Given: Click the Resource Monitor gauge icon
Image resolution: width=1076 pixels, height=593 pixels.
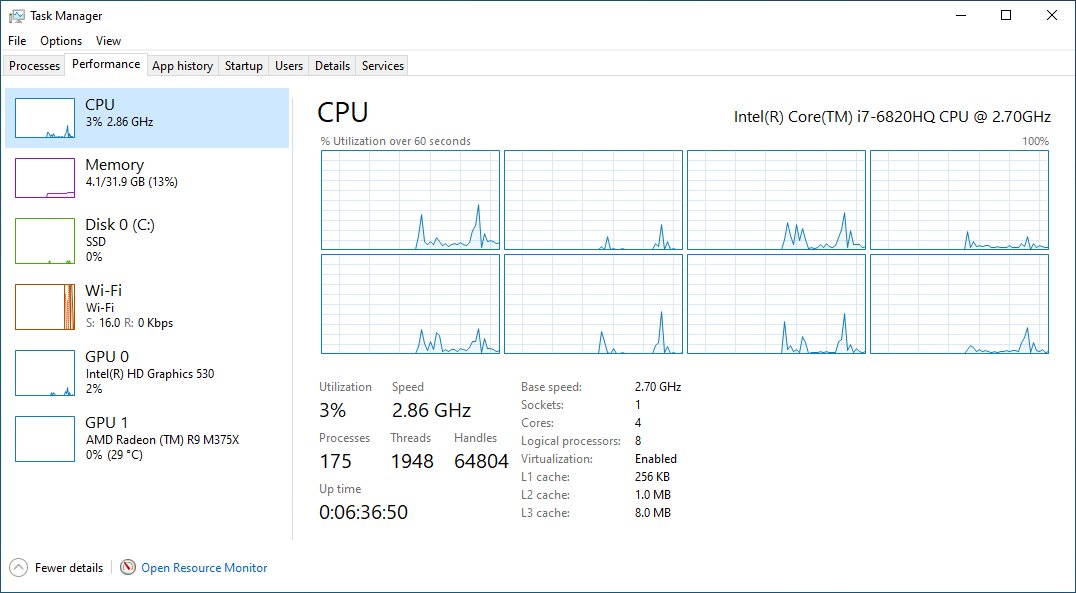Looking at the screenshot, I should pos(127,567).
